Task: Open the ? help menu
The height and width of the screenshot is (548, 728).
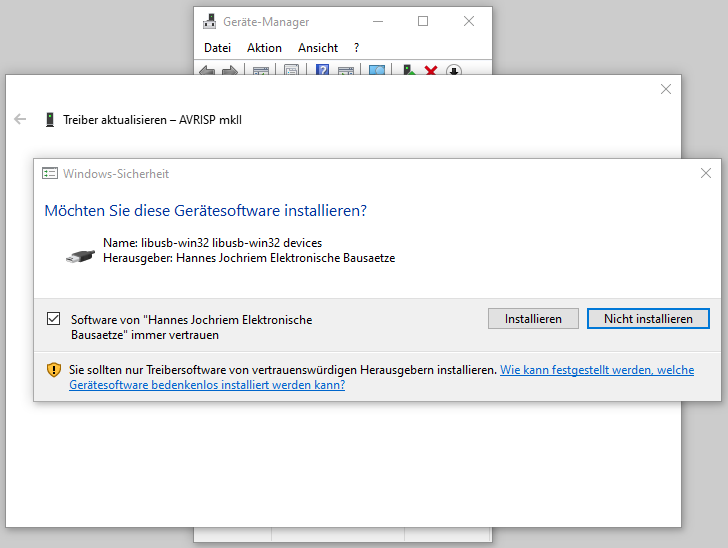Action: pos(357,48)
